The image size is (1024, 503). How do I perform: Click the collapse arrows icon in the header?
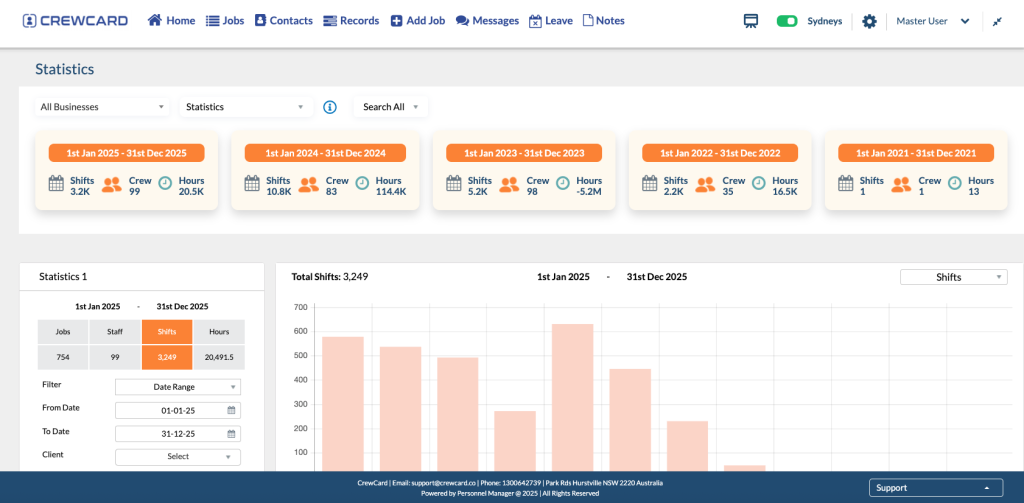click(x=997, y=22)
